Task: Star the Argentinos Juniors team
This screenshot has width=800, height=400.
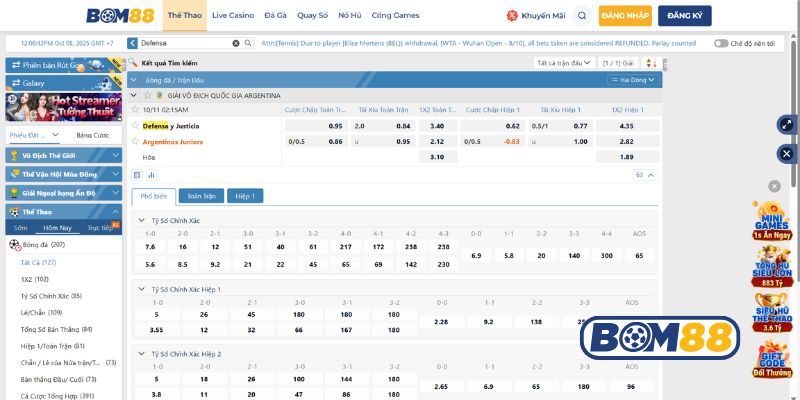Action: [135, 141]
